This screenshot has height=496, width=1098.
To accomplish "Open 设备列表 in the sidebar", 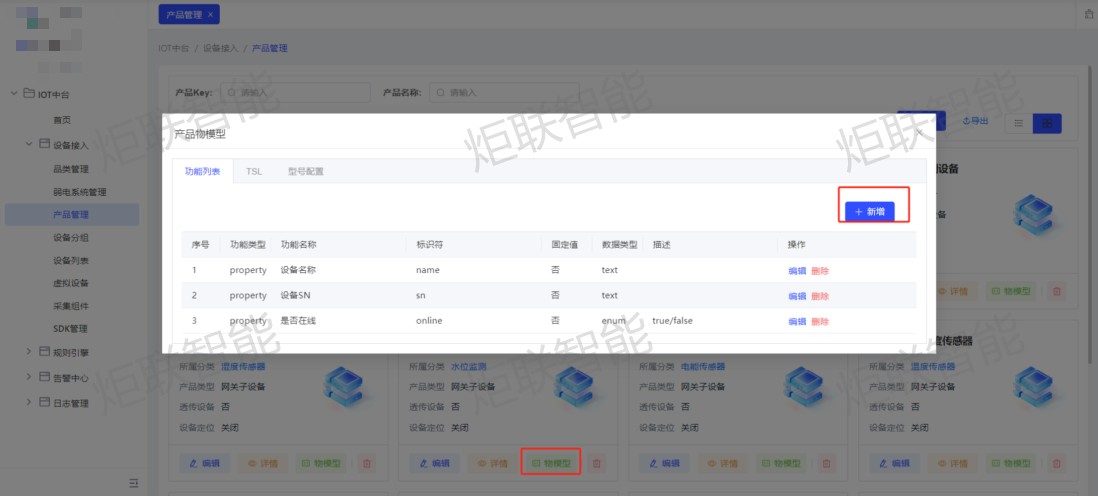I will 70,261.
